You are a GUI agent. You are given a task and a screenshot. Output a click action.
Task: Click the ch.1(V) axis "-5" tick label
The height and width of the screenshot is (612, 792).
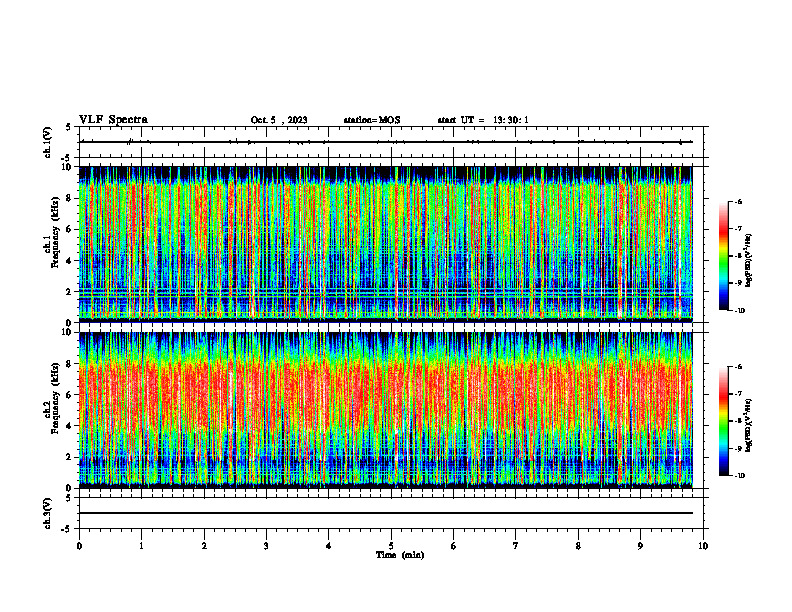tap(67, 158)
